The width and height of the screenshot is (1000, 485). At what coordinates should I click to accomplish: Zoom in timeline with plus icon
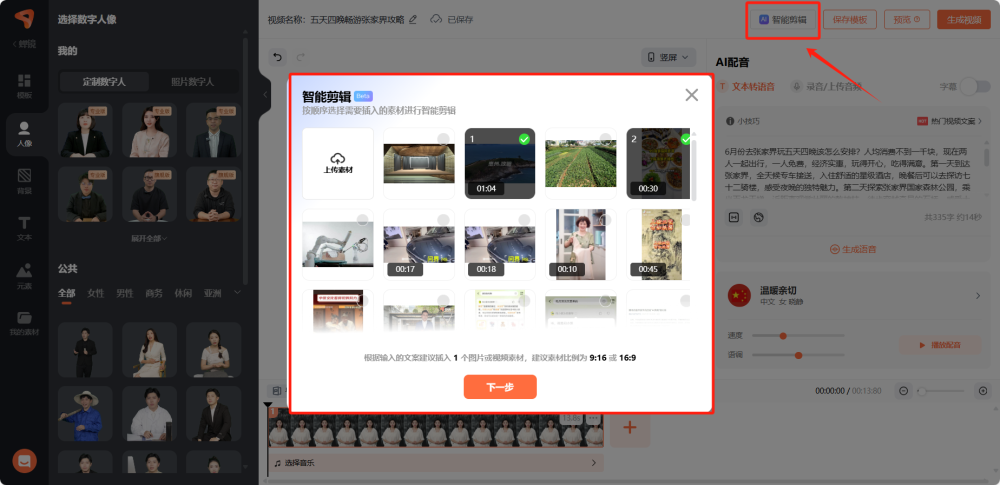pos(983,391)
